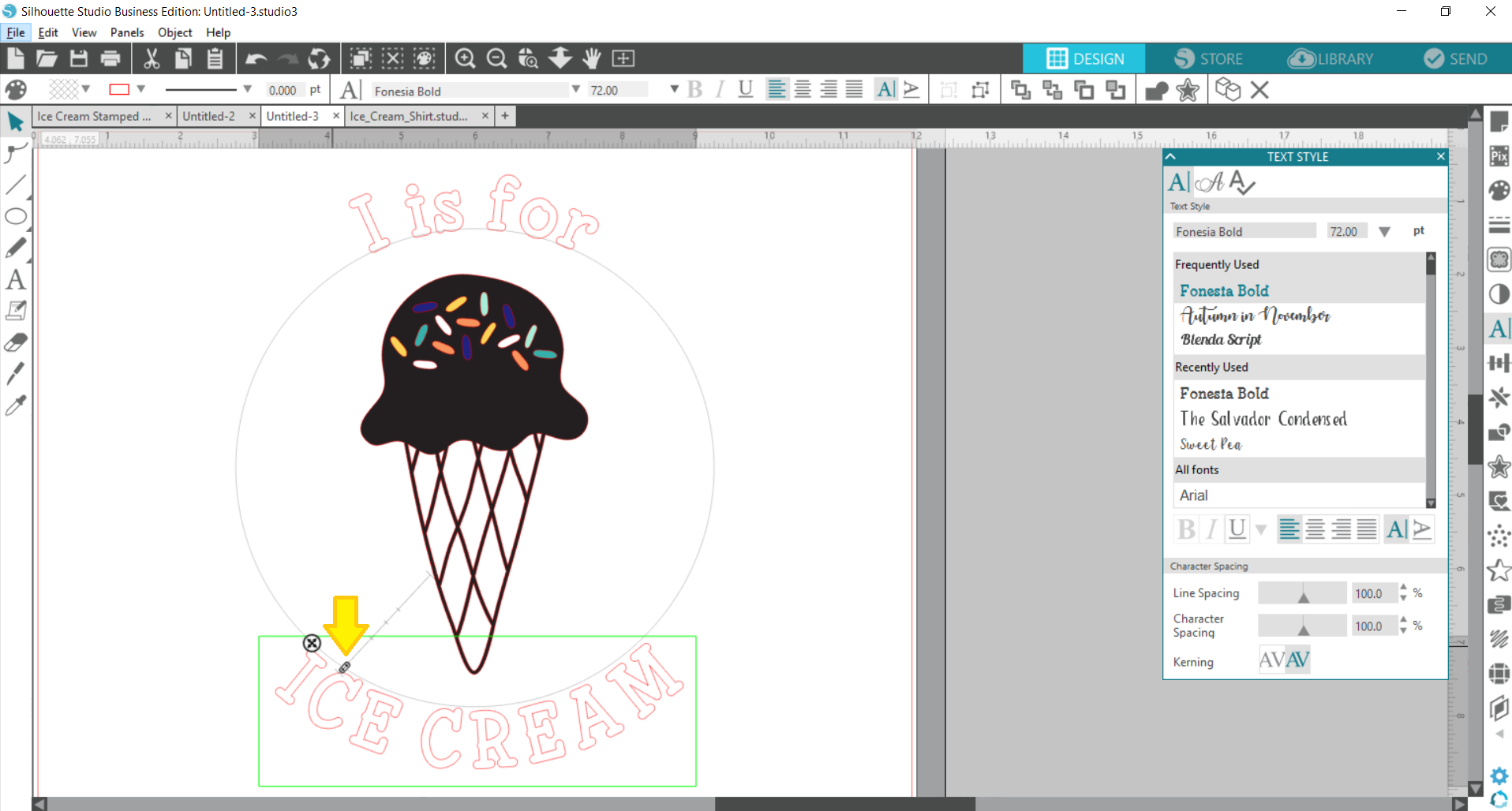1512x811 pixels.
Task: Select the Eraser tool
Action: pyautogui.click(x=15, y=342)
